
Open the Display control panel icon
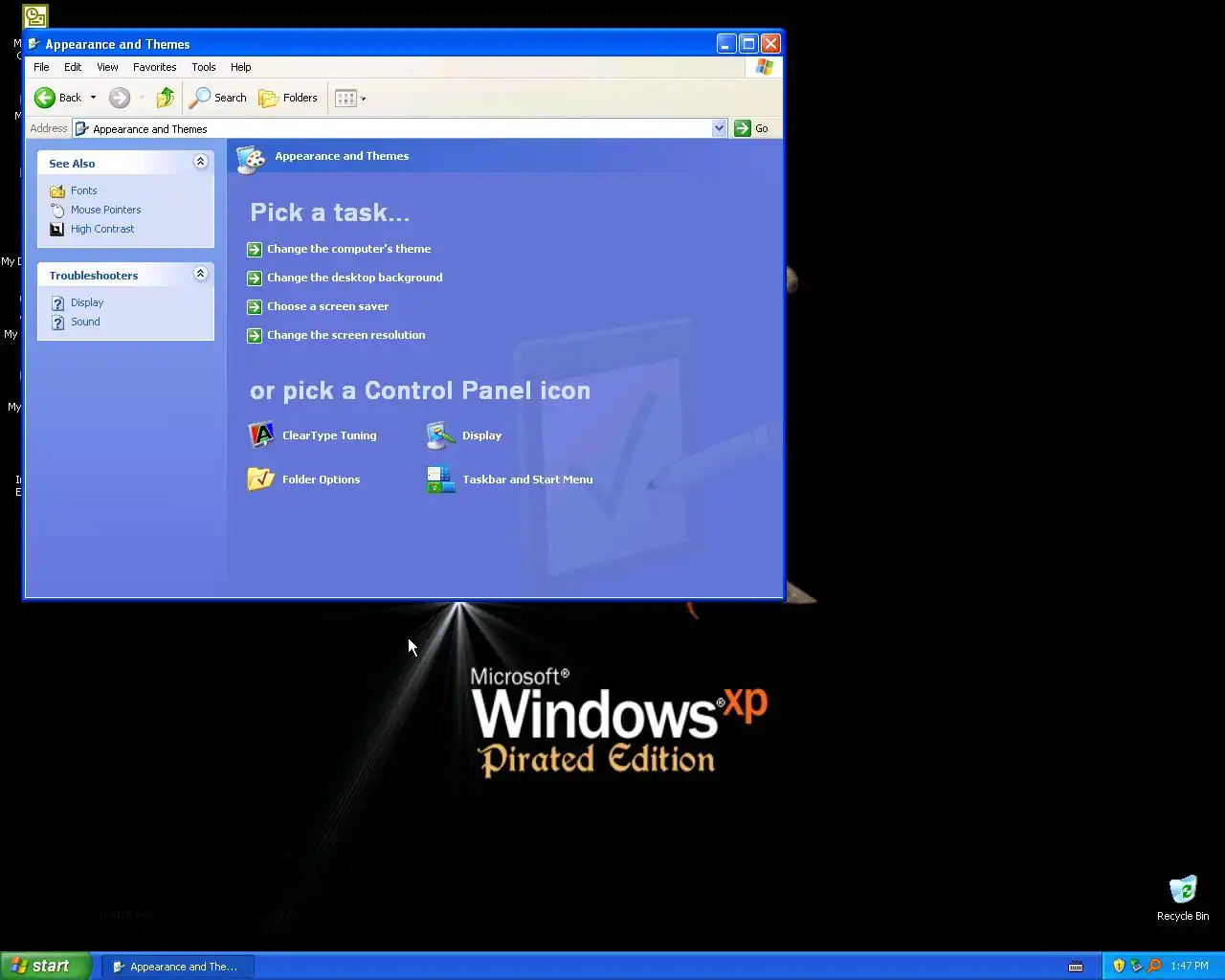[464, 435]
